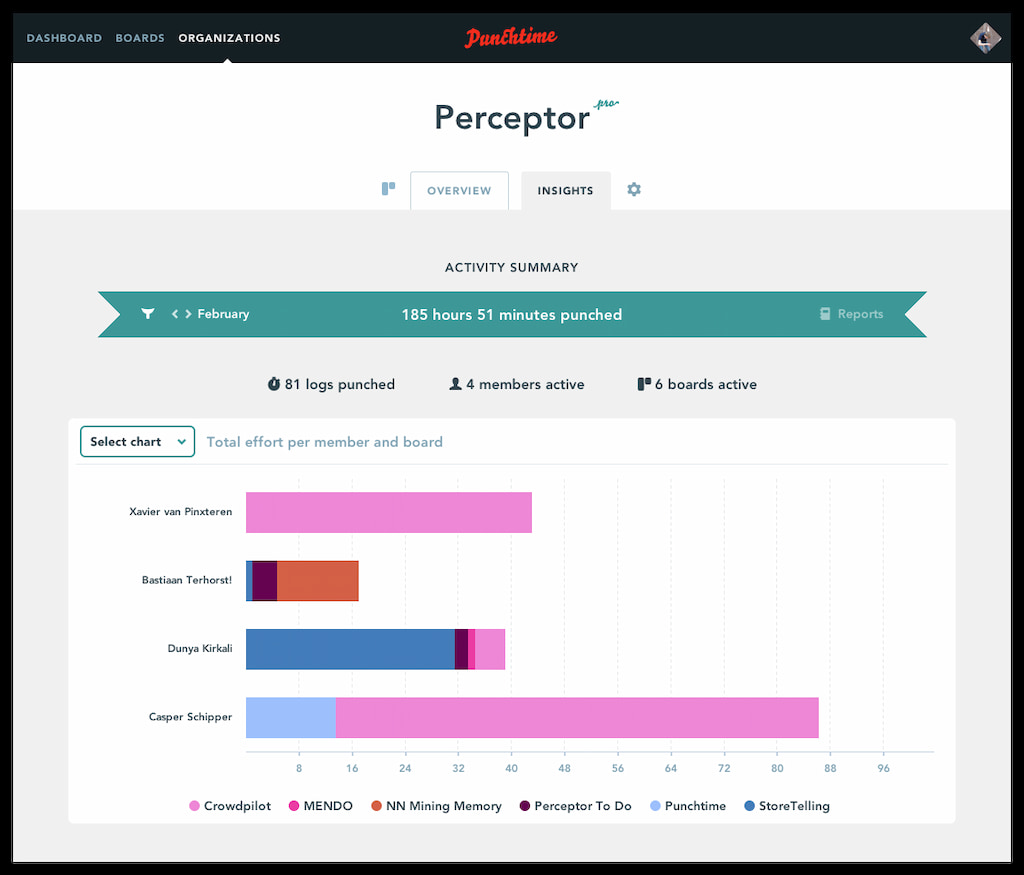Click the member icon beside 4 members active

[x=456, y=383]
